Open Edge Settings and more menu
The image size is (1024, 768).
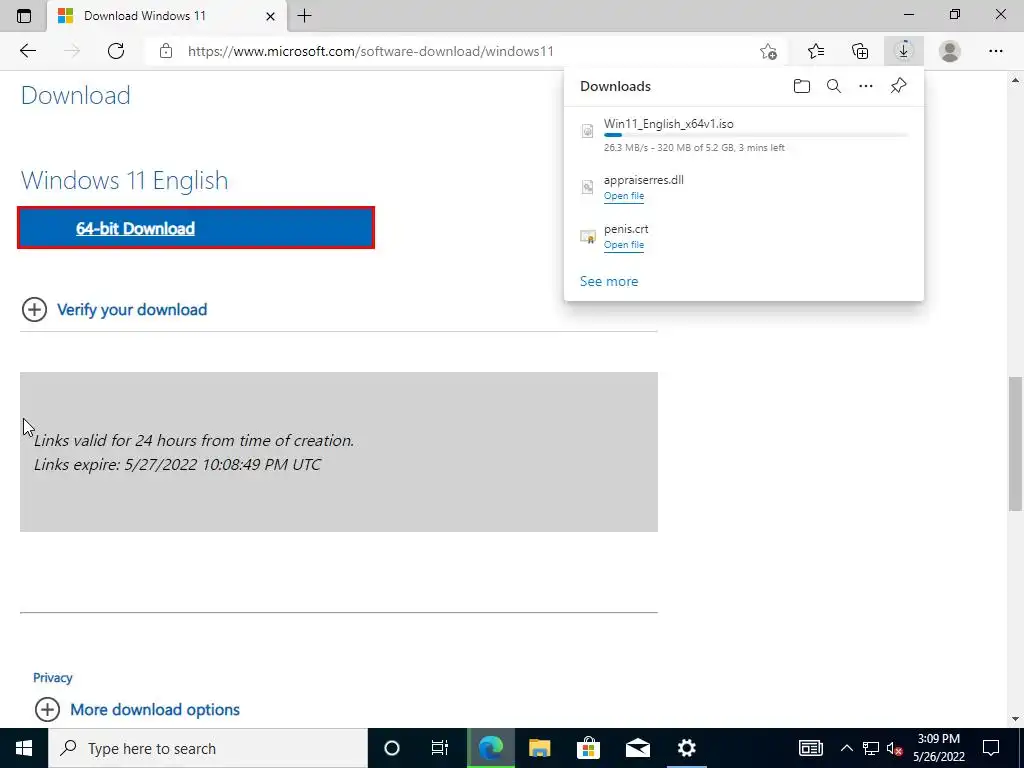click(x=995, y=51)
